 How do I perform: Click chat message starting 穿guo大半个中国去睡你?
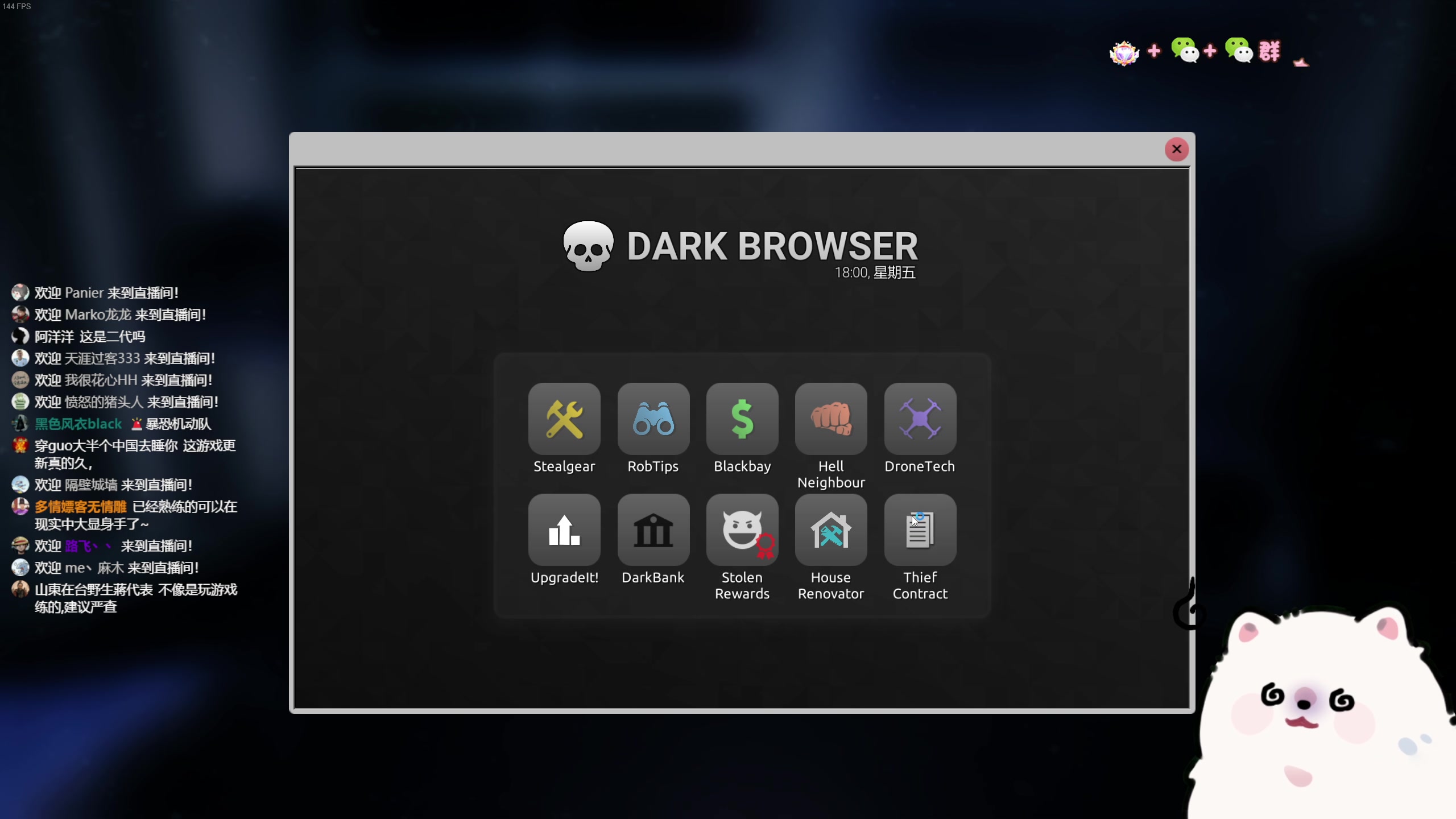(x=135, y=454)
